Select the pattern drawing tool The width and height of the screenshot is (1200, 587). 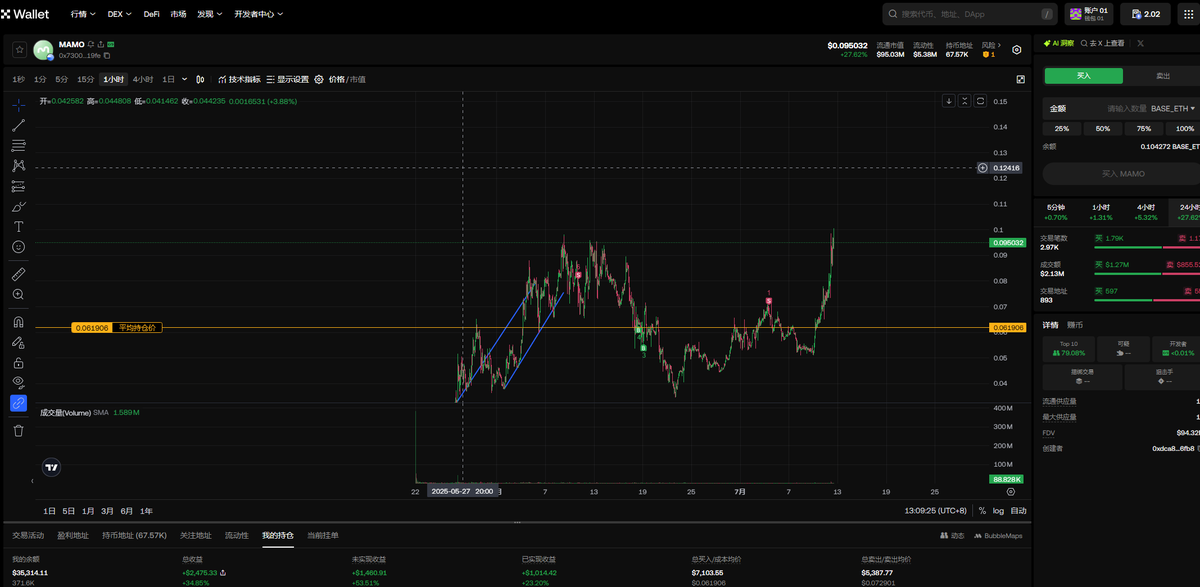[18, 166]
